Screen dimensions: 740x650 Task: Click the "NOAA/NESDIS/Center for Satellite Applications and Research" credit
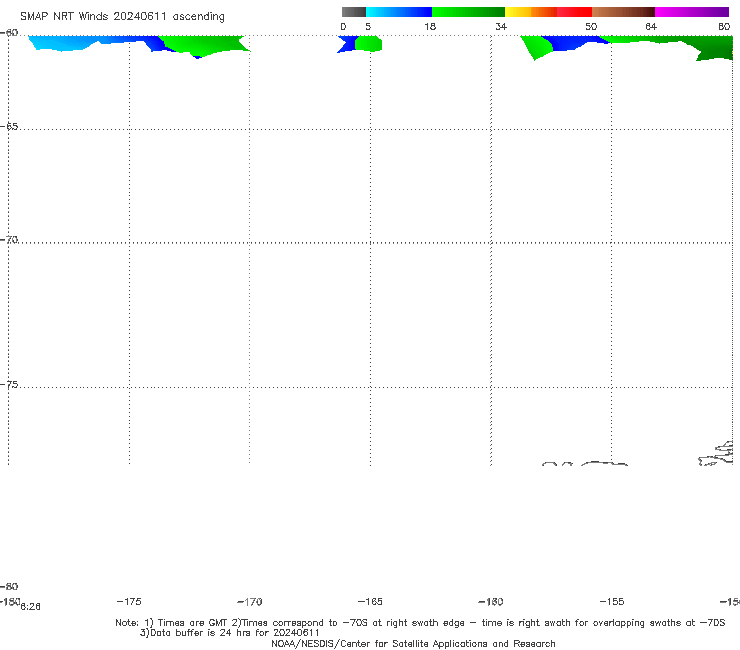tap(413, 644)
